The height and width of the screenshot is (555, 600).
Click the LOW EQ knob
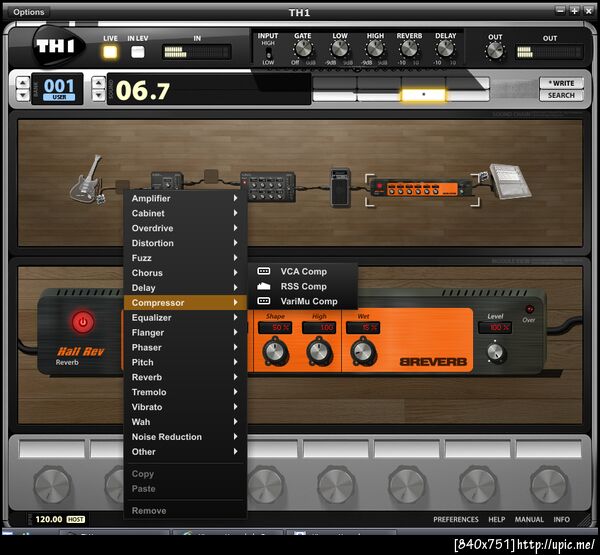[x=339, y=49]
